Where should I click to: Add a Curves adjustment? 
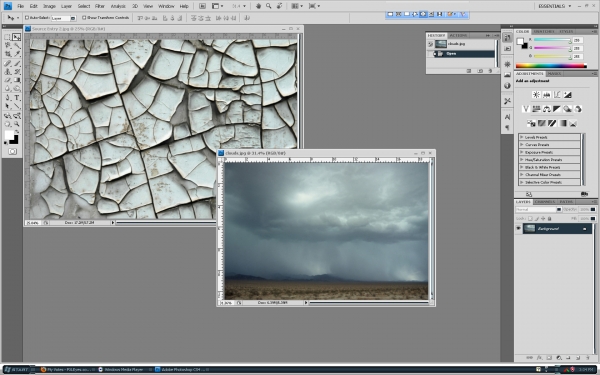click(557, 95)
